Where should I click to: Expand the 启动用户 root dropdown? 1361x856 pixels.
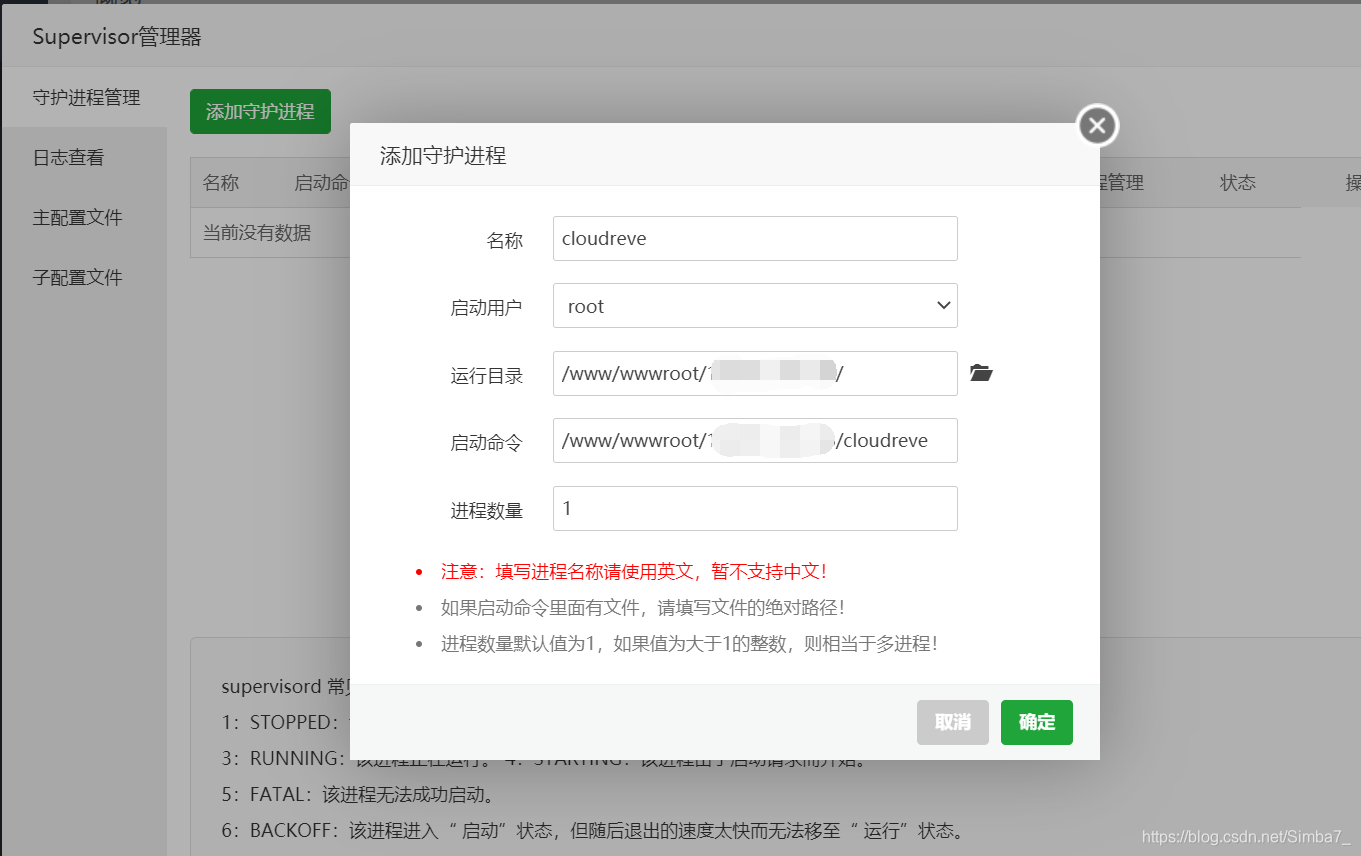(x=755, y=306)
